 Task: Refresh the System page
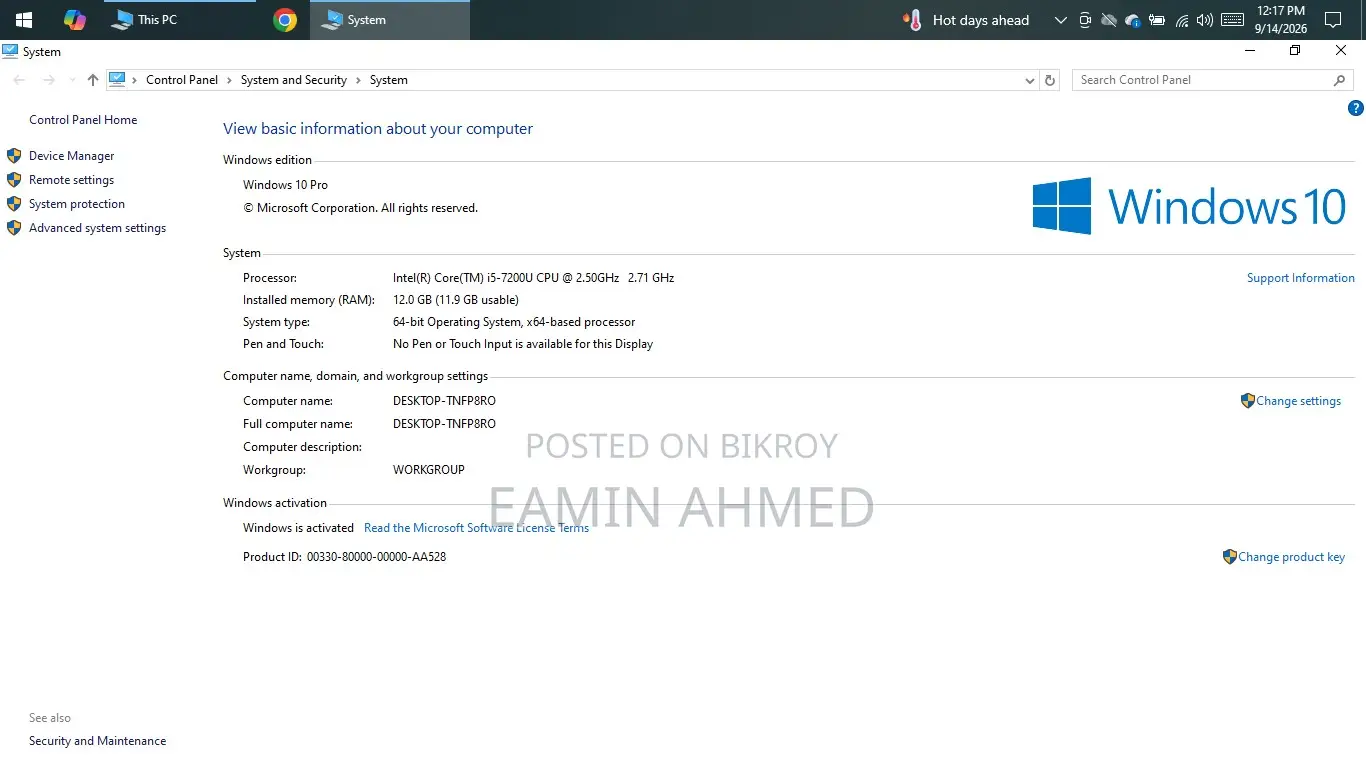(x=1049, y=80)
